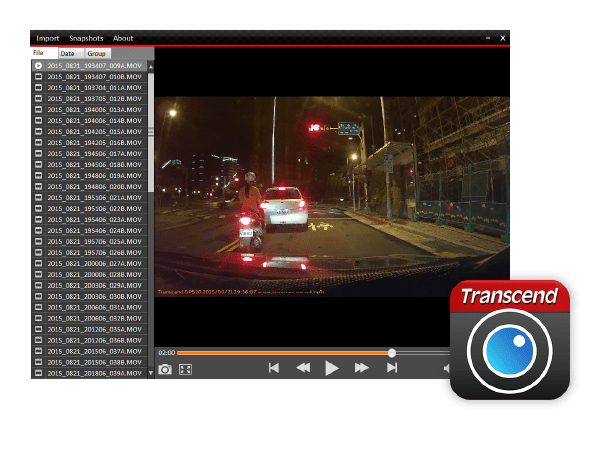
Task: Fast forward the current video
Action: pyautogui.click(x=362, y=368)
